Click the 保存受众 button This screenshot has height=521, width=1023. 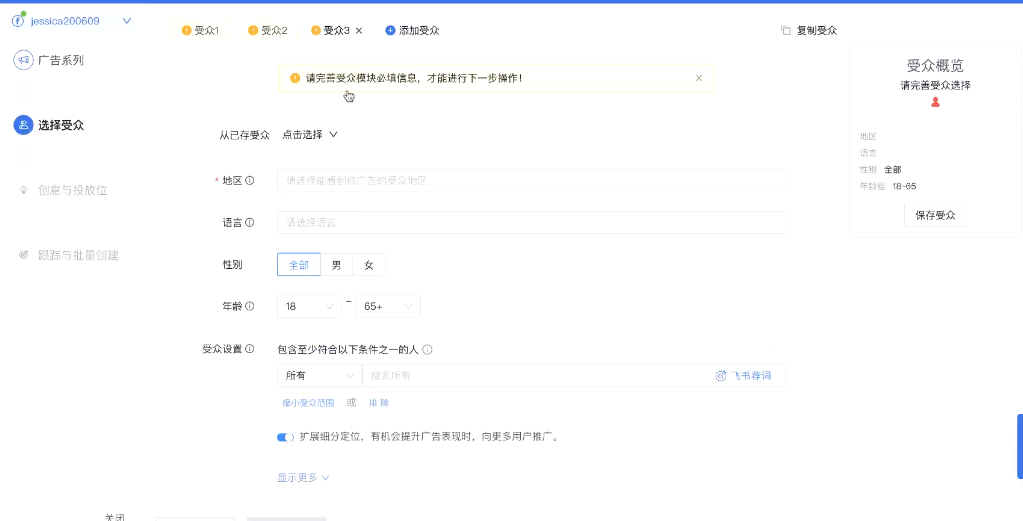pos(936,215)
